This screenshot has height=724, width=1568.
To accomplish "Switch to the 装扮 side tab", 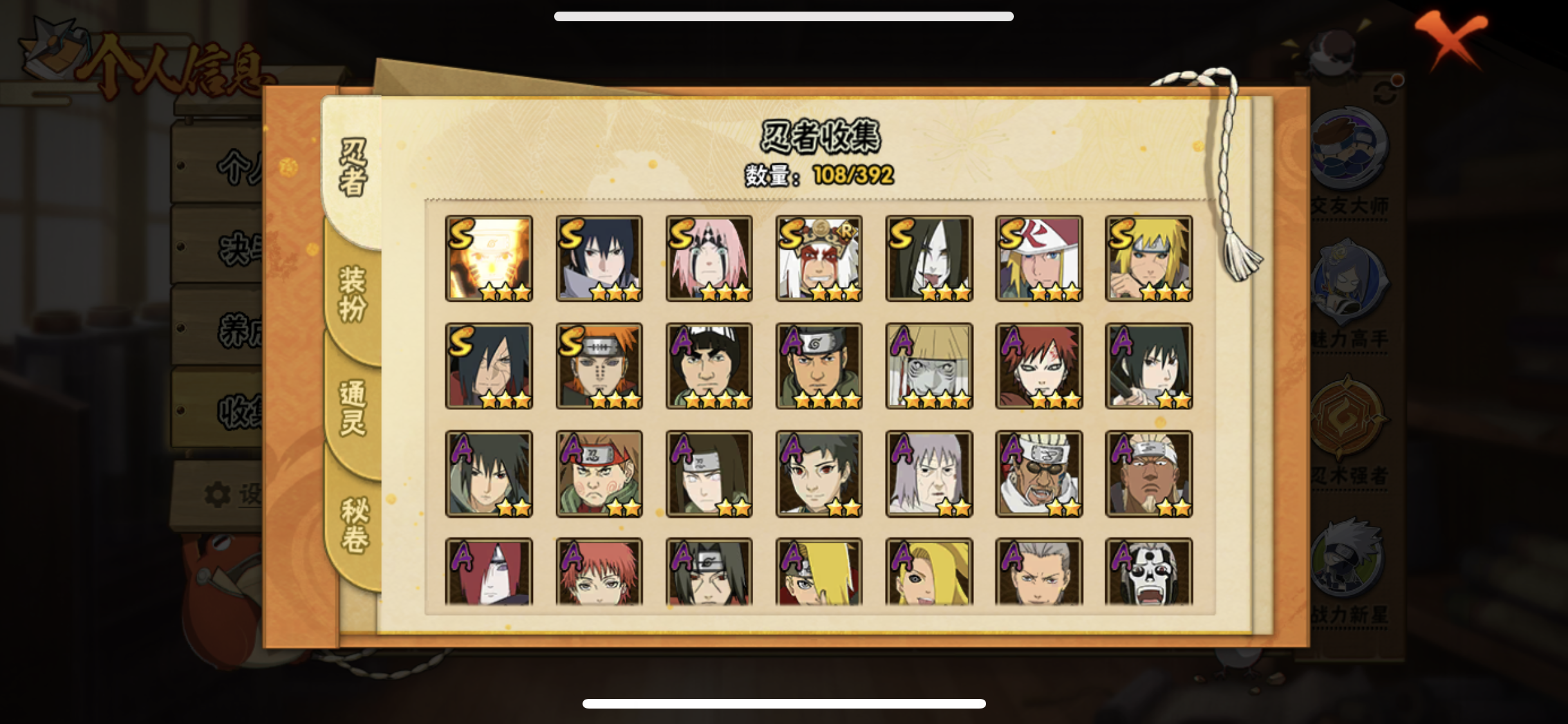I will (x=353, y=293).
